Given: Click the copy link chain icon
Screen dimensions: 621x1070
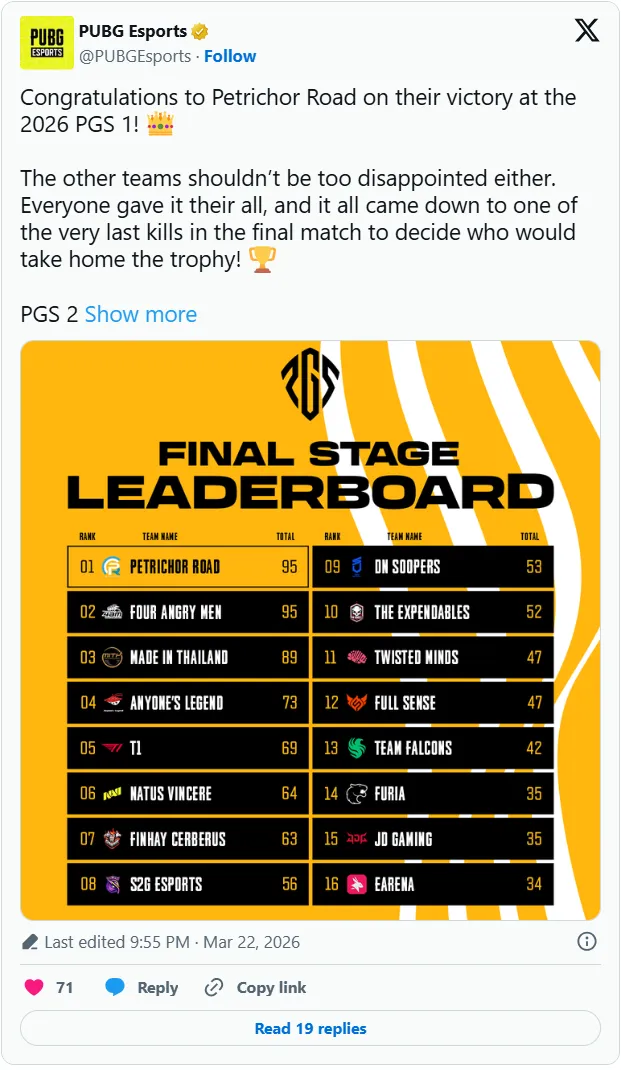Looking at the screenshot, I should (x=213, y=987).
